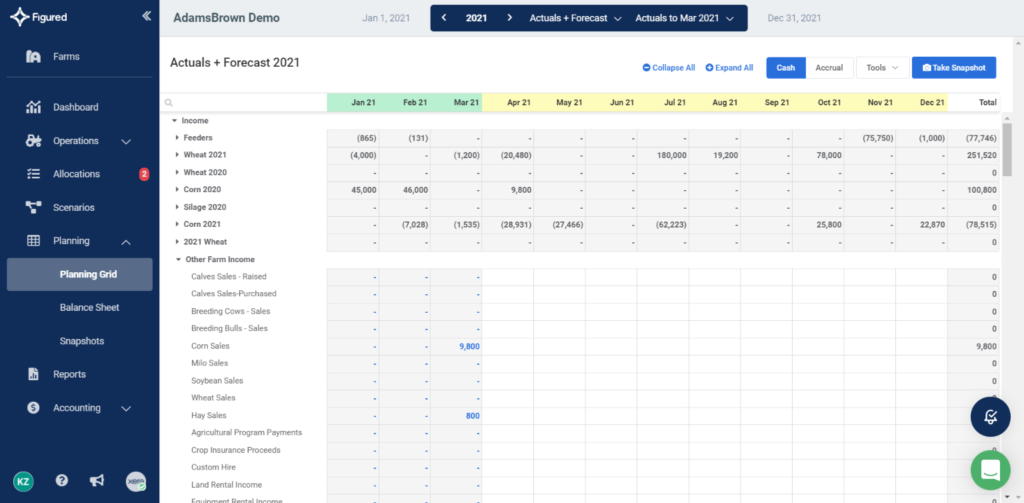Viewport: 1024px width, 503px height.
Task: Expand the Wheat 2021 row
Action: [177, 155]
